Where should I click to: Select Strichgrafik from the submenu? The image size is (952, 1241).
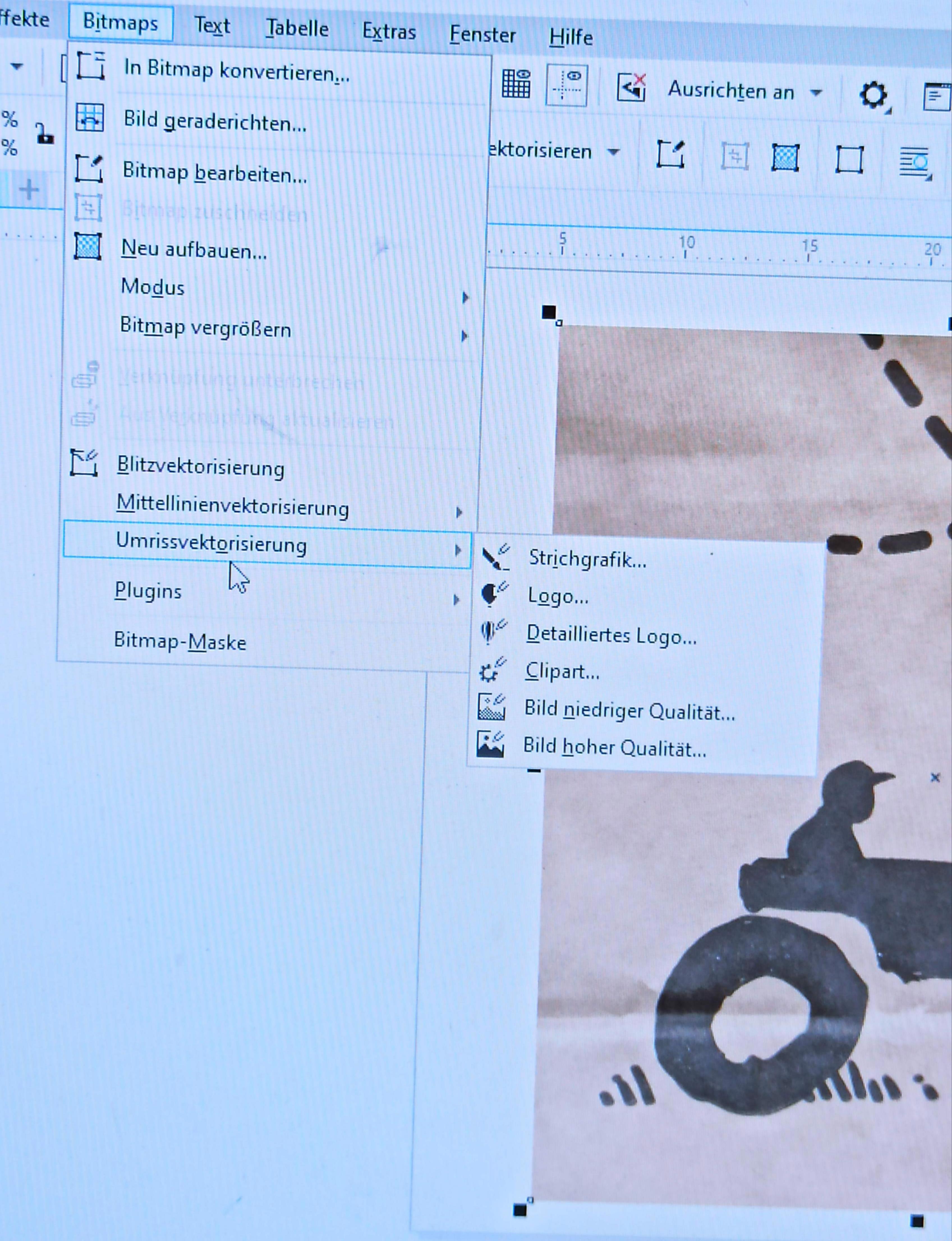(x=587, y=559)
